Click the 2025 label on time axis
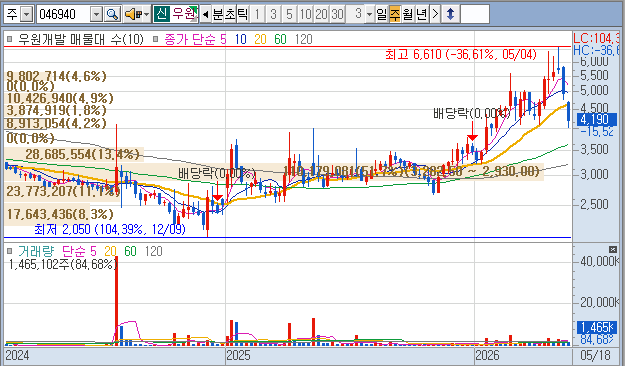Viewport: 625px width, 366px height. coord(238,355)
